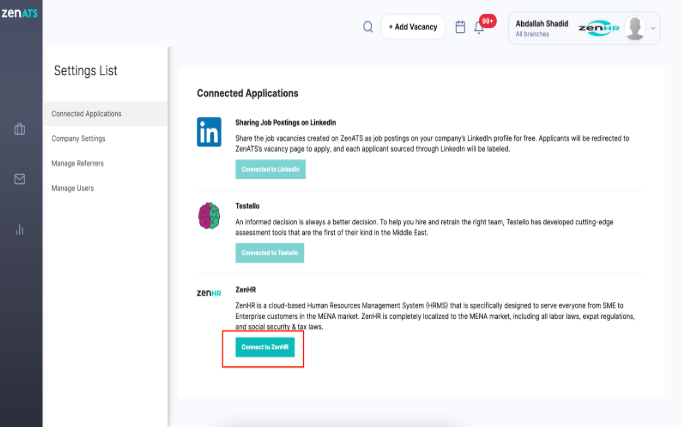Open the bar chart reports icon

(20, 229)
